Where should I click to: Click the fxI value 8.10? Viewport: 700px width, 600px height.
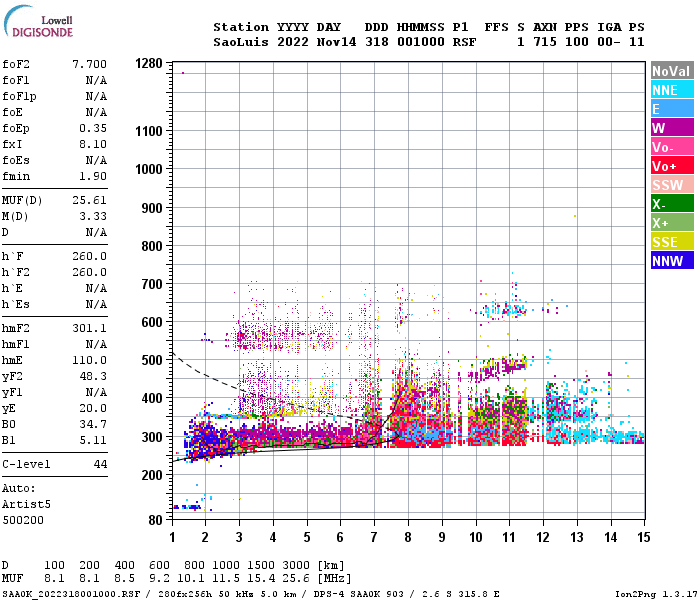click(x=93, y=144)
